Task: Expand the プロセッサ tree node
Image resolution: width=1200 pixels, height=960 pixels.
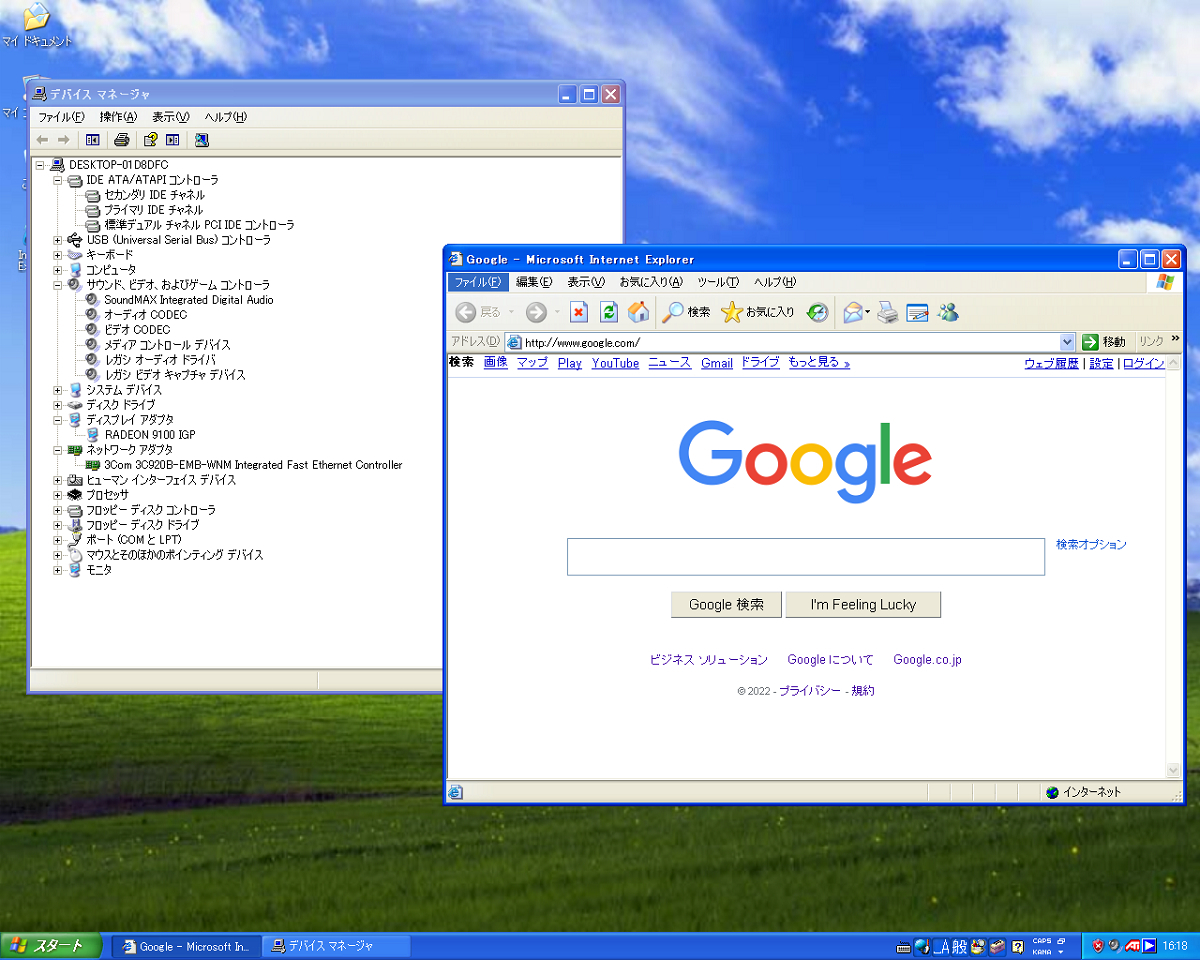Action: [58, 495]
